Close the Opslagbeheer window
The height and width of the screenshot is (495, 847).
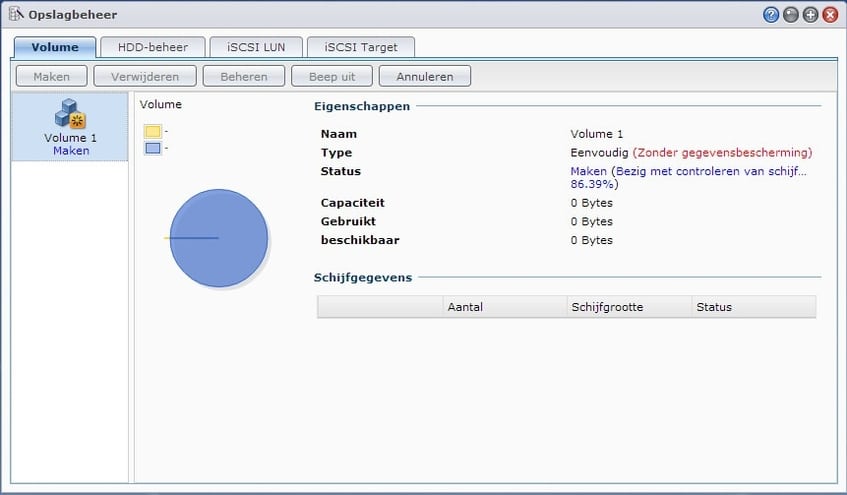(829, 15)
